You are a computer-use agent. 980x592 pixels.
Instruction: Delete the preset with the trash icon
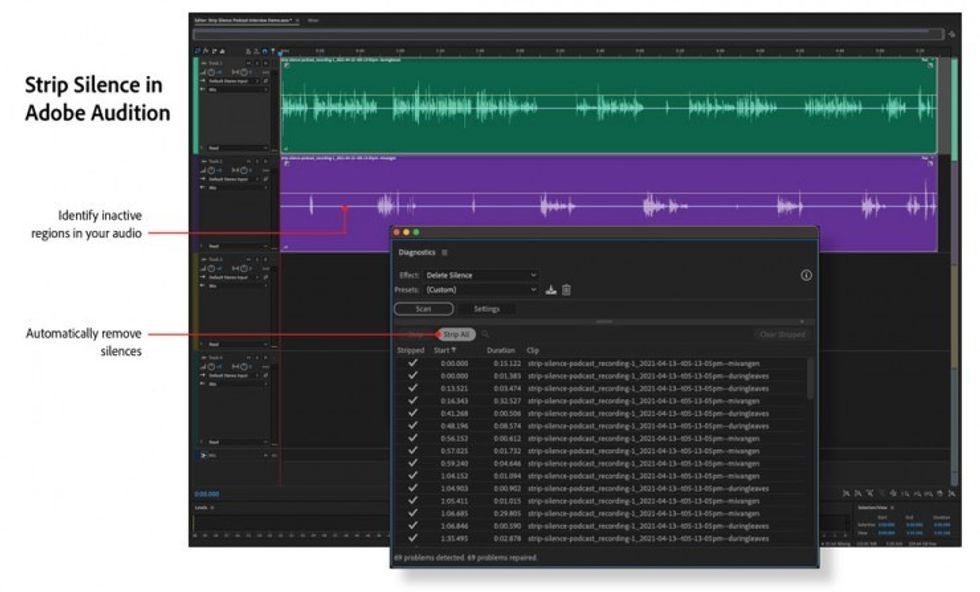point(566,289)
